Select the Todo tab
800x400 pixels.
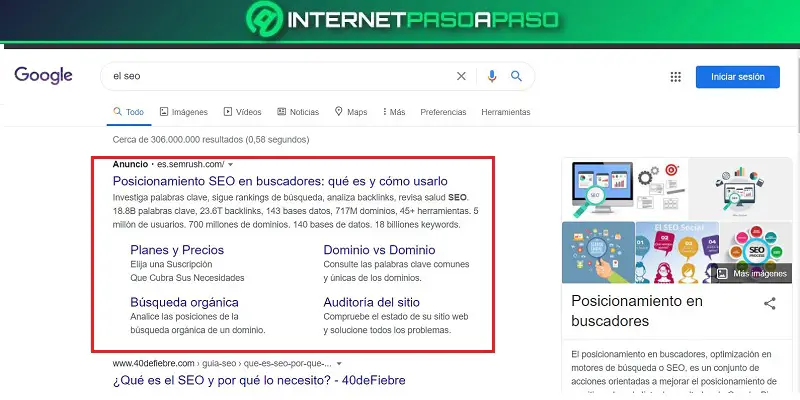click(129, 112)
